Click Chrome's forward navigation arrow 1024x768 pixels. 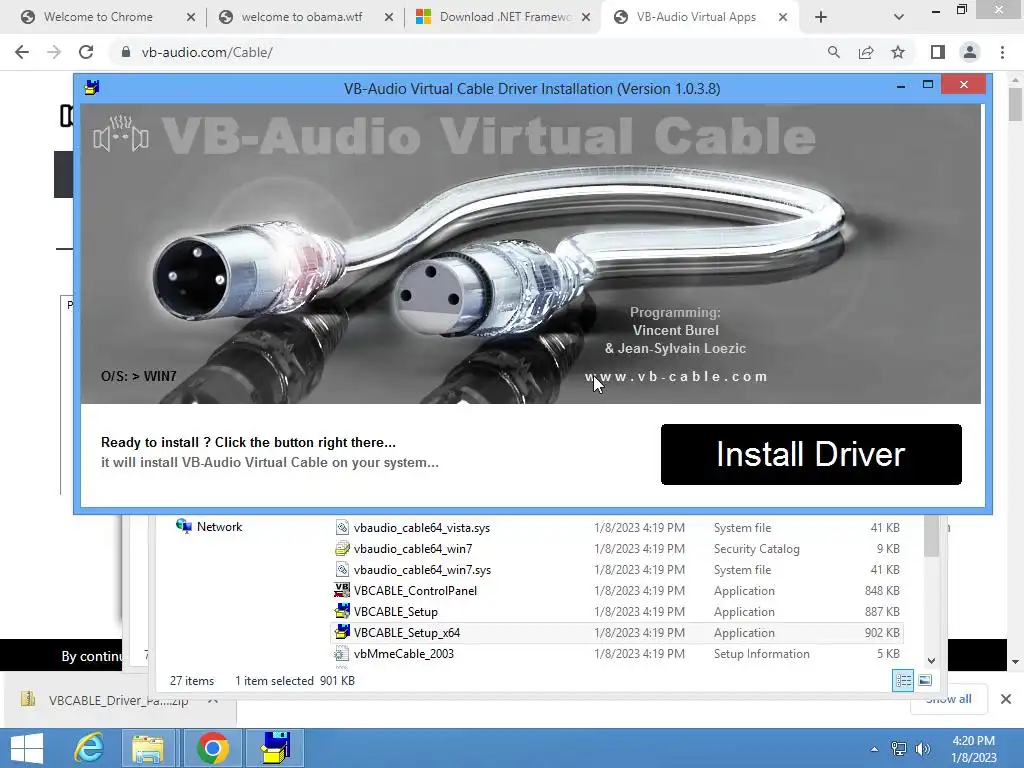tap(54, 52)
